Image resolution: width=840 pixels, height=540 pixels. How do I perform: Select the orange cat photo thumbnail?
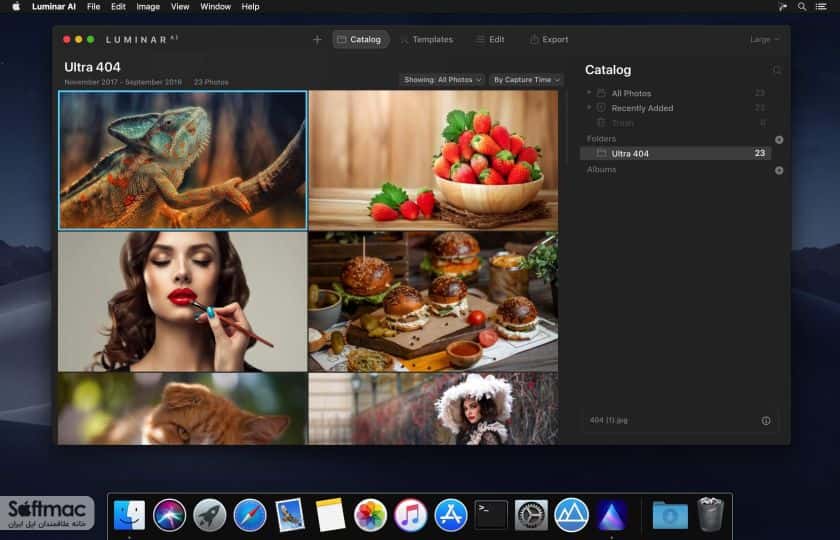coord(183,409)
